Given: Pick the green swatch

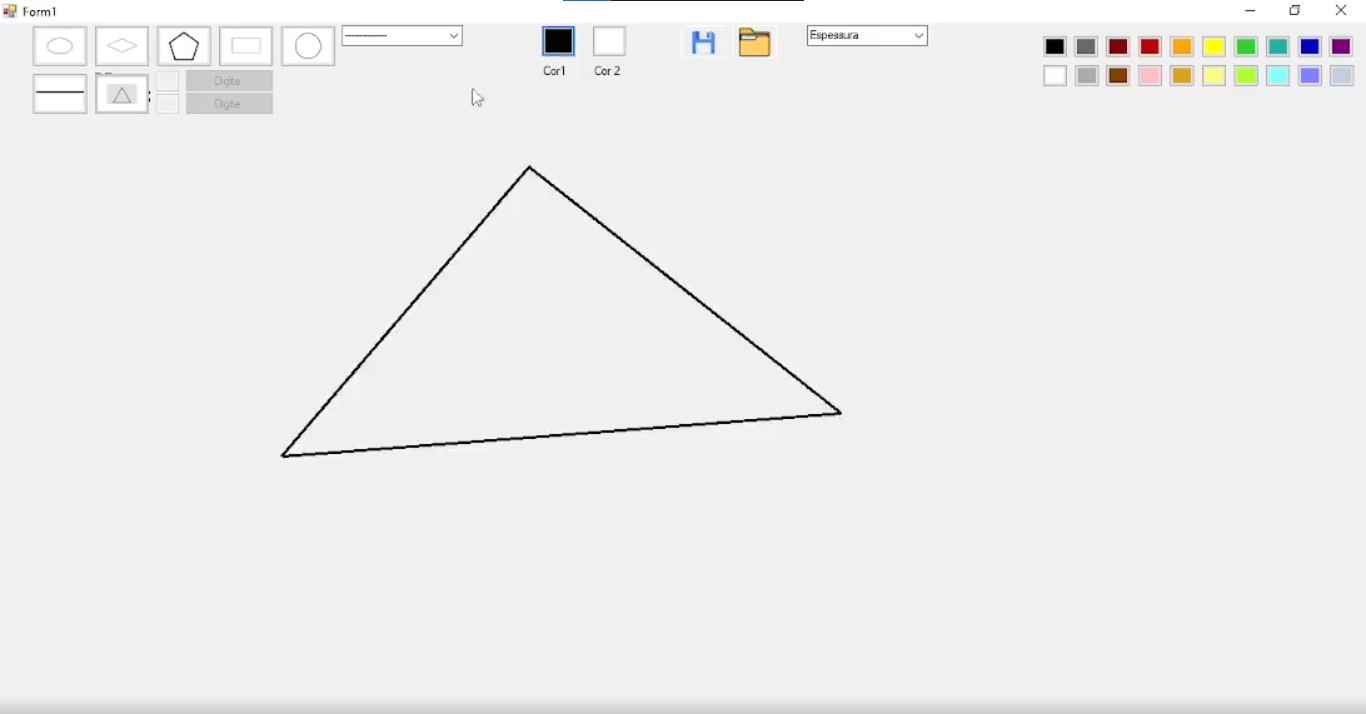Looking at the screenshot, I should (1247, 47).
